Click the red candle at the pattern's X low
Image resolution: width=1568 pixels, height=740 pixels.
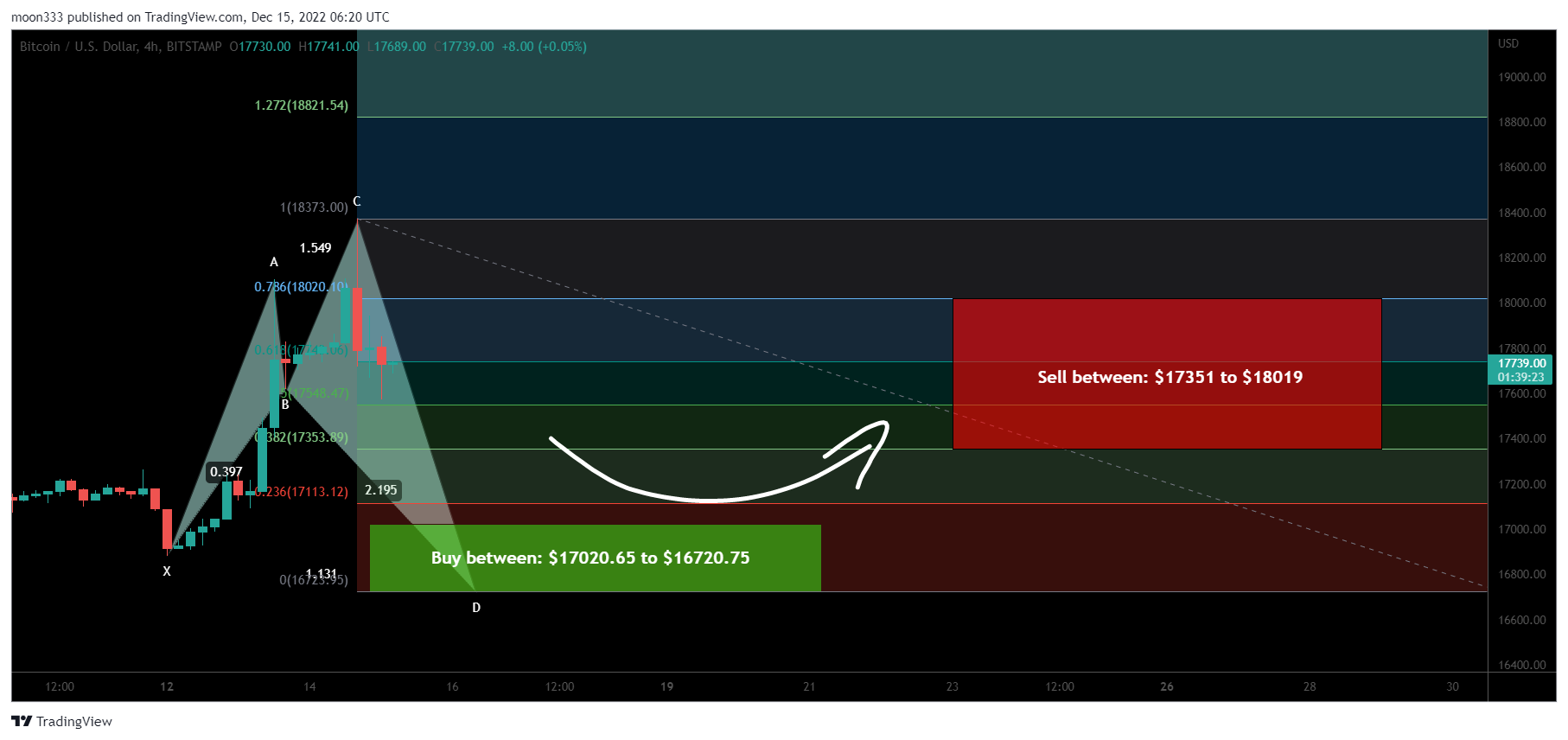pyautogui.click(x=167, y=529)
